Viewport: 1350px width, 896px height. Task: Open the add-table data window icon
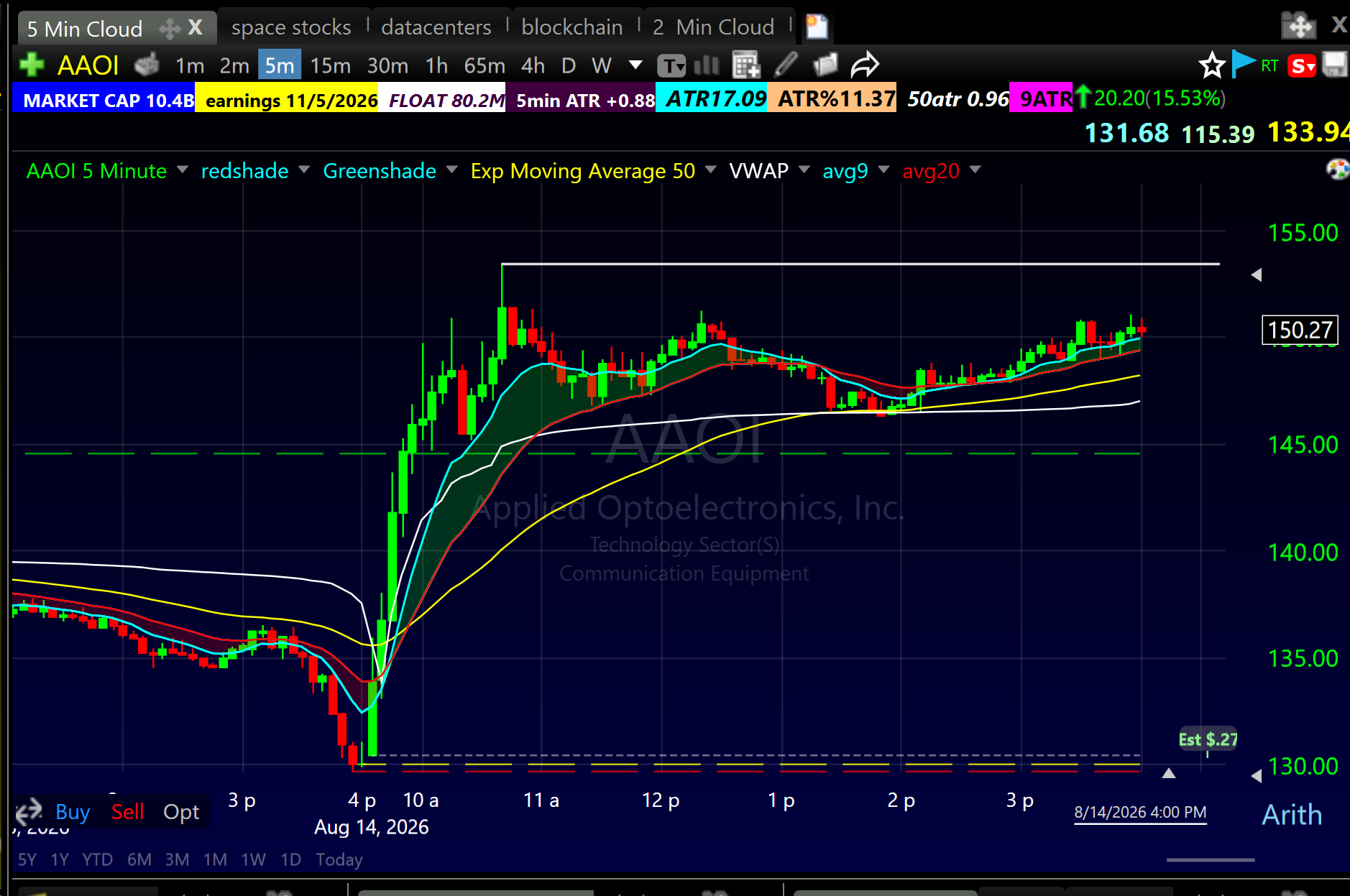click(x=746, y=65)
